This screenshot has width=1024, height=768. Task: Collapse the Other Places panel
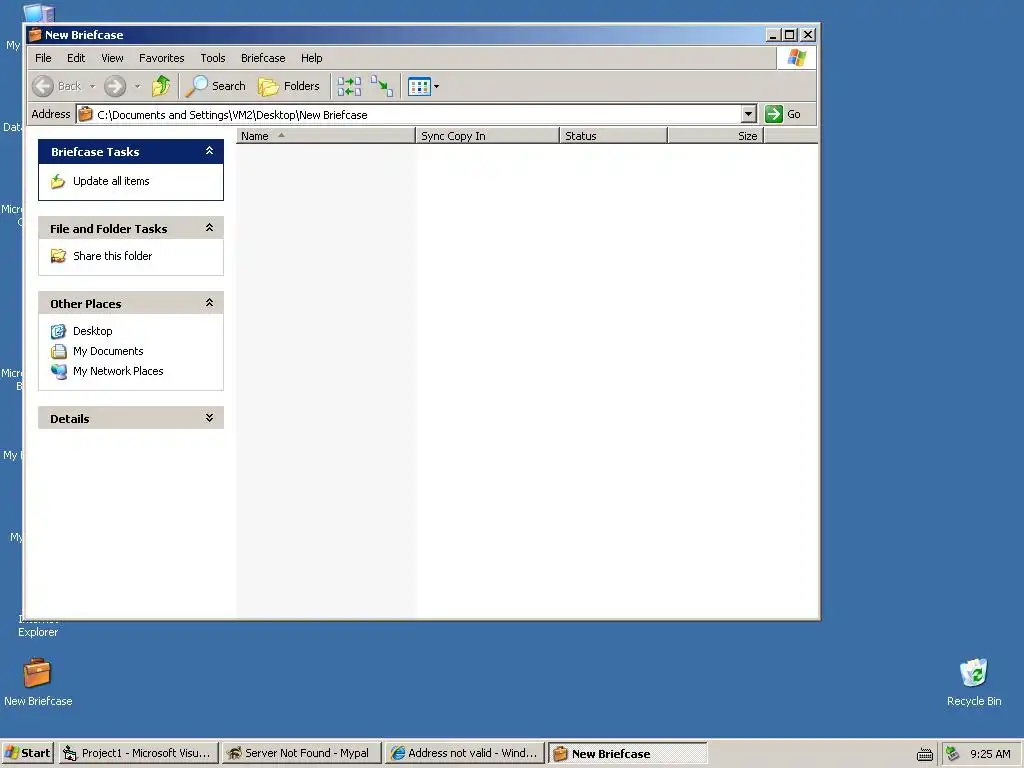point(210,303)
